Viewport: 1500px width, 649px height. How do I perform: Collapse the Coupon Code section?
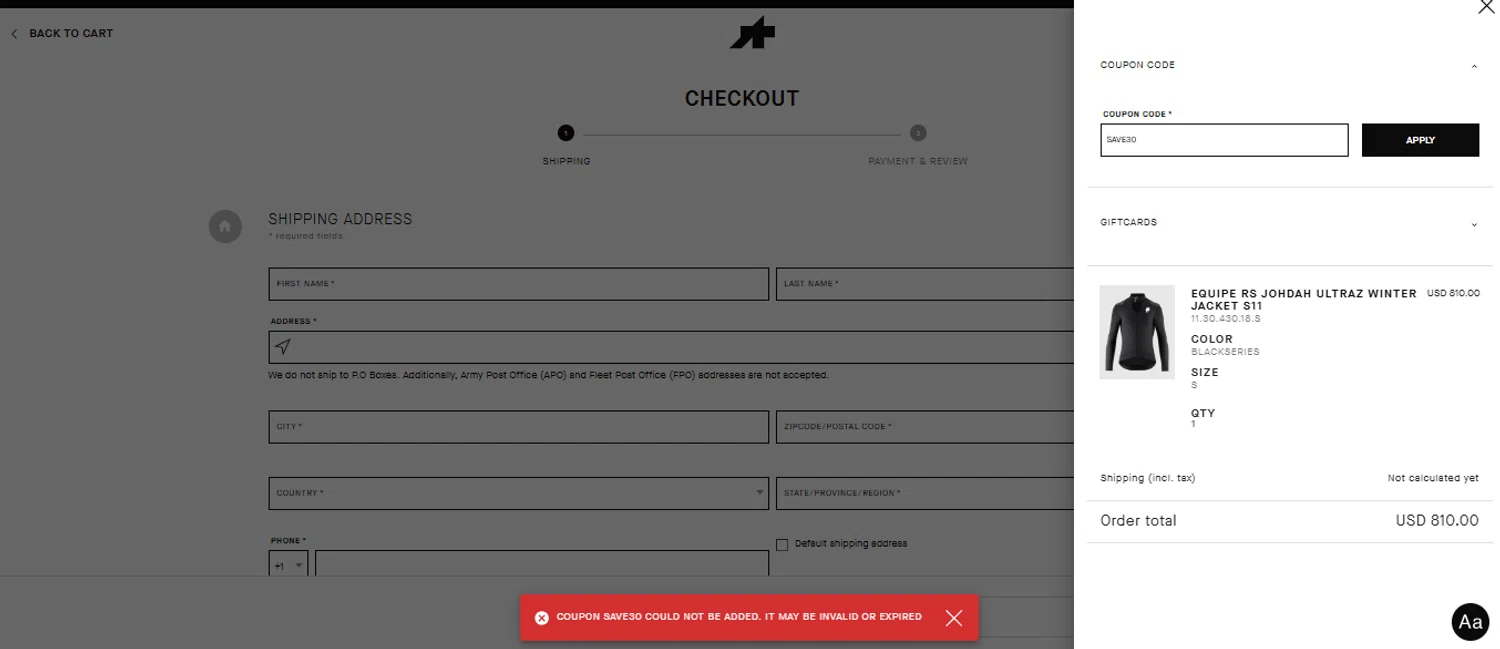[1474, 66]
